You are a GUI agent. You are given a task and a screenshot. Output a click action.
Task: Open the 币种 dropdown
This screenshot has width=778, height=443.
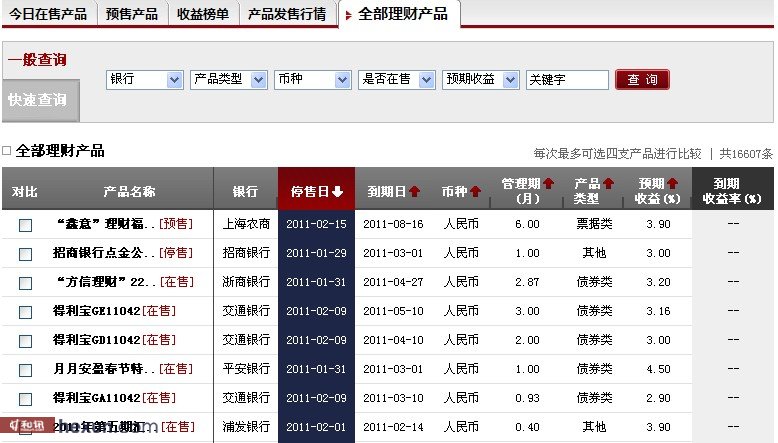[x=313, y=79]
